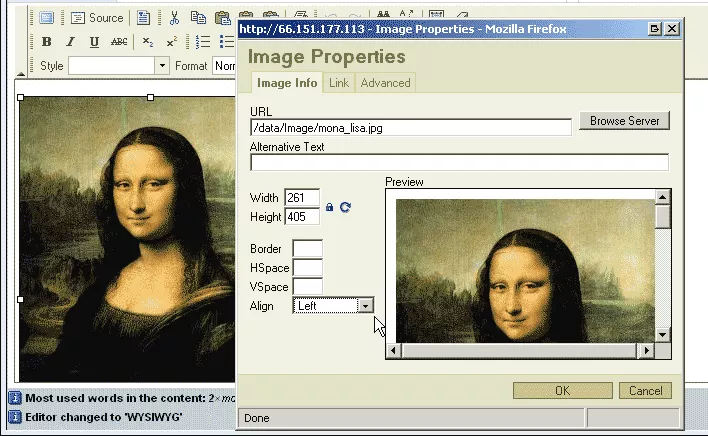
Task: Open the Align dropdown showing Left
Action: coord(333,306)
